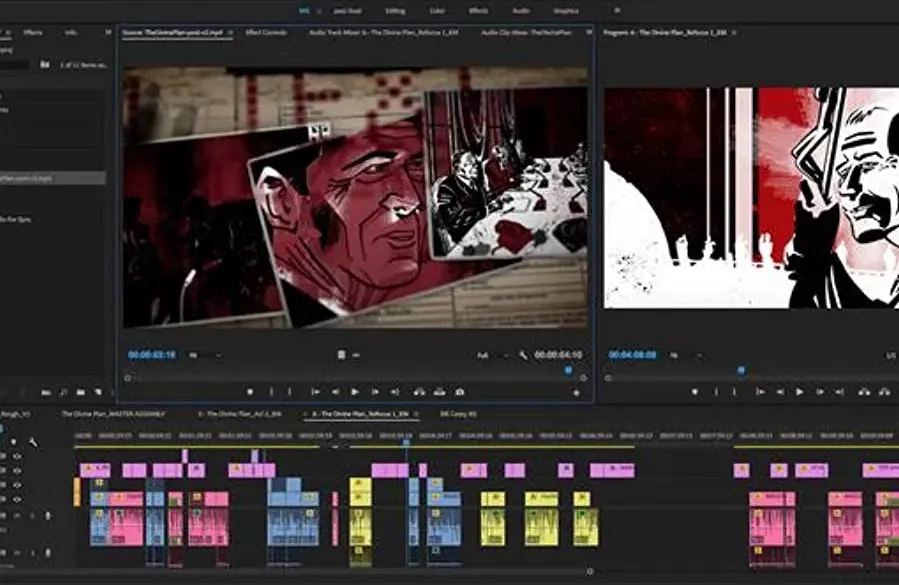Play the clip in the Source monitor
The width and height of the screenshot is (899, 585).
tap(355, 392)
